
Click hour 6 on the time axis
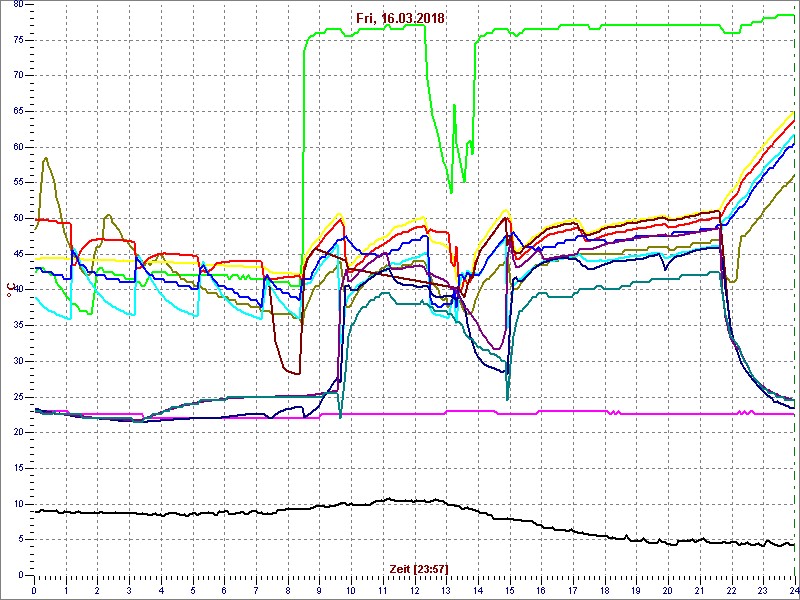(224, 588)
